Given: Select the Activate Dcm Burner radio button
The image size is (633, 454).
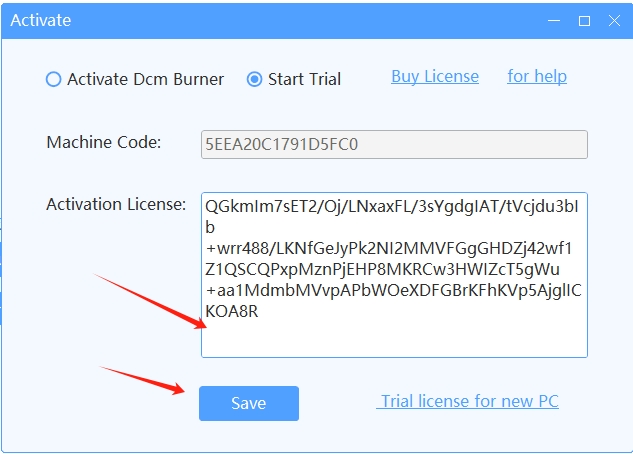Looking at the screenshot, I should click(x=54, y=79).
